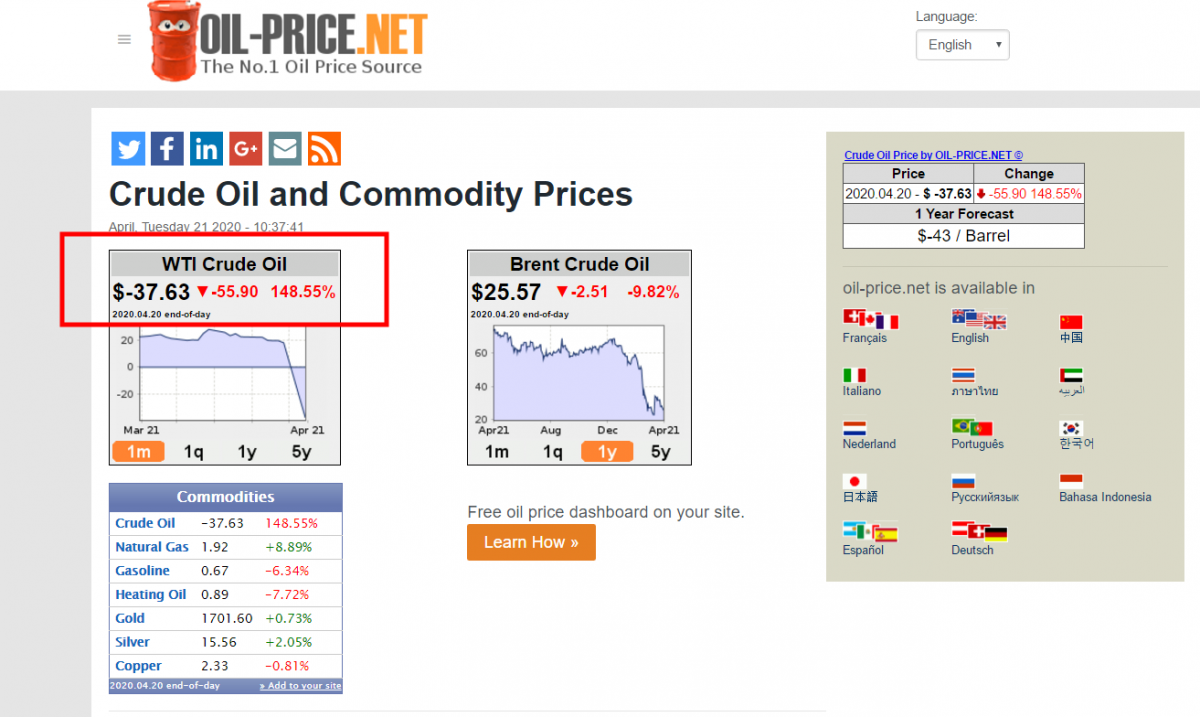This screenshot has width=1200, height=717.
Task: Open Natural Gas in the Commodities table
Action: pos(152,547)
